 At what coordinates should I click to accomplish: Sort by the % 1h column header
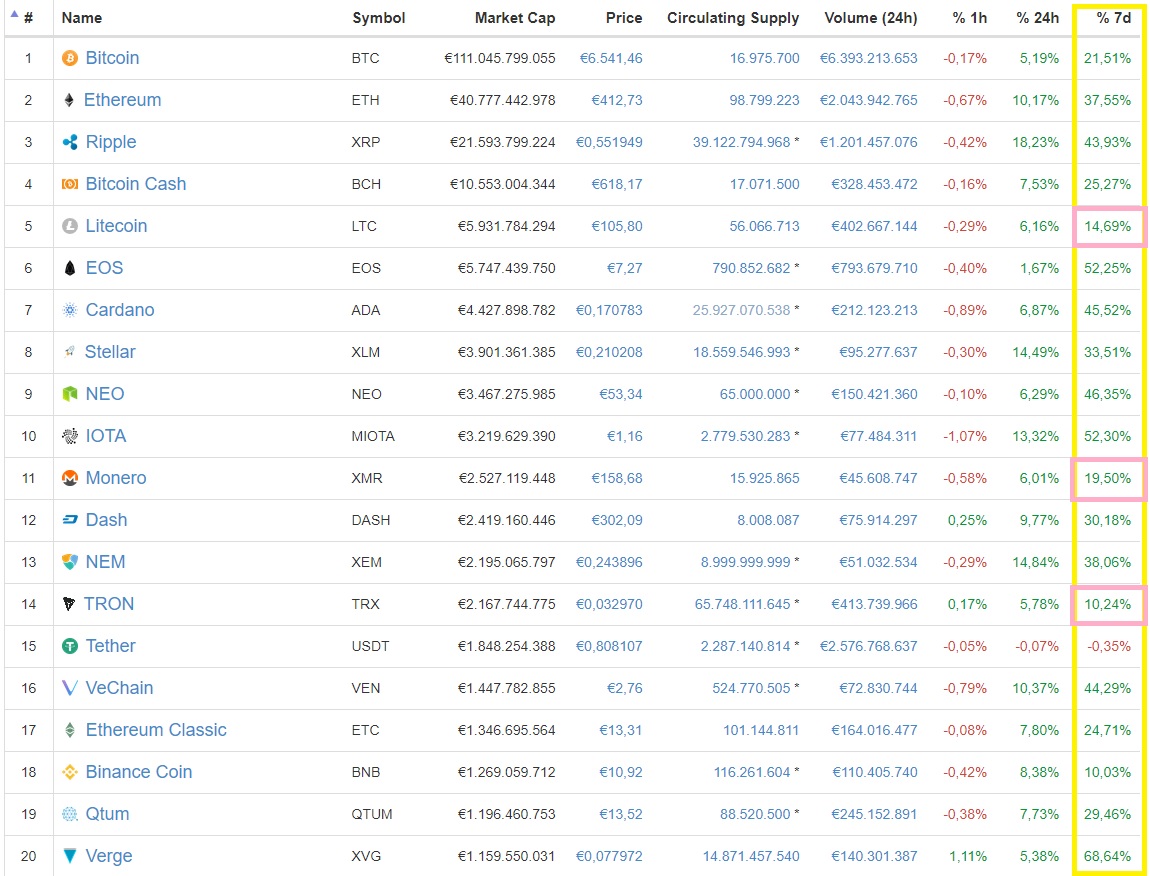(x=970, y=18)
